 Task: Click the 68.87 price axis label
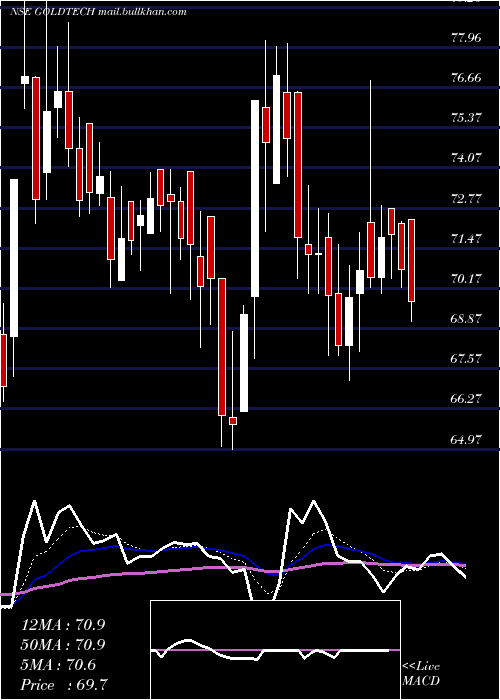467,318
